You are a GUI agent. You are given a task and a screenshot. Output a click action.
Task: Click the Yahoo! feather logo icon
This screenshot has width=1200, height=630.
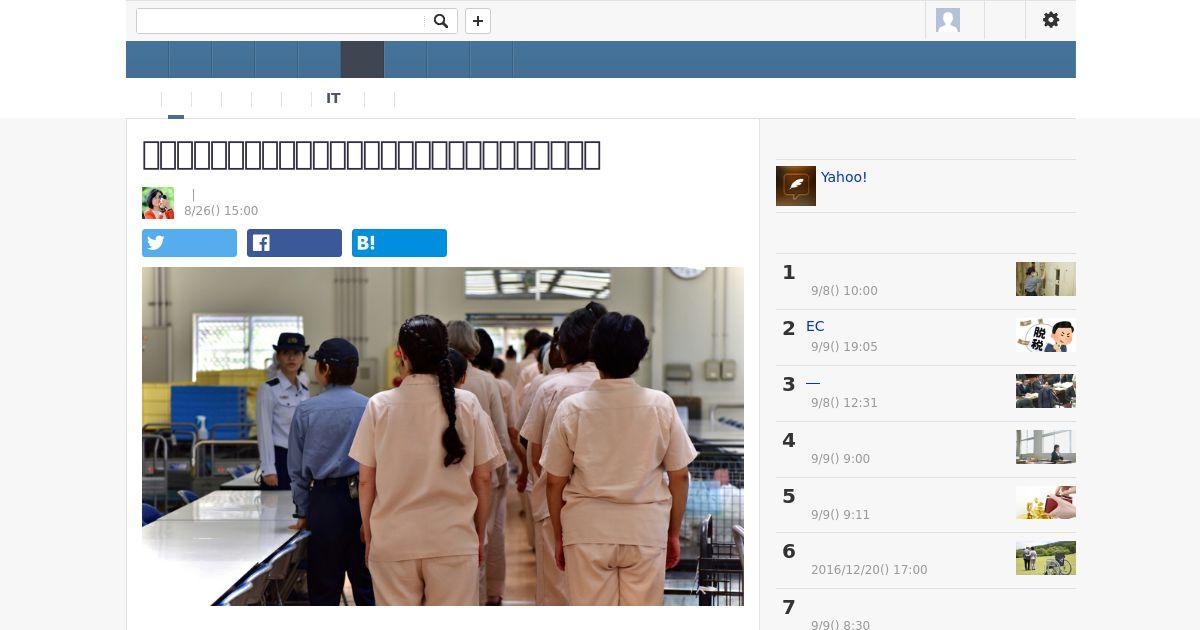click(x=796, y=186)
